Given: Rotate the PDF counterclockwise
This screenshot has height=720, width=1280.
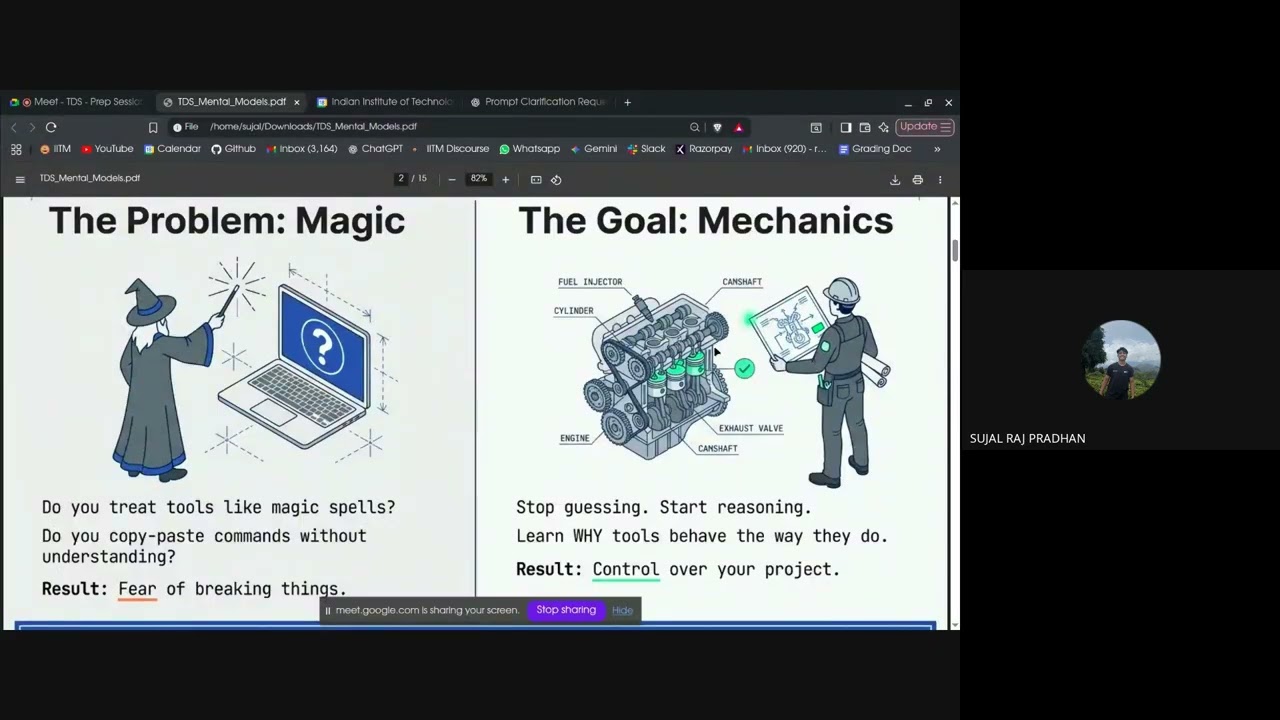Looking at the screenshot, I should click(556, 180).
